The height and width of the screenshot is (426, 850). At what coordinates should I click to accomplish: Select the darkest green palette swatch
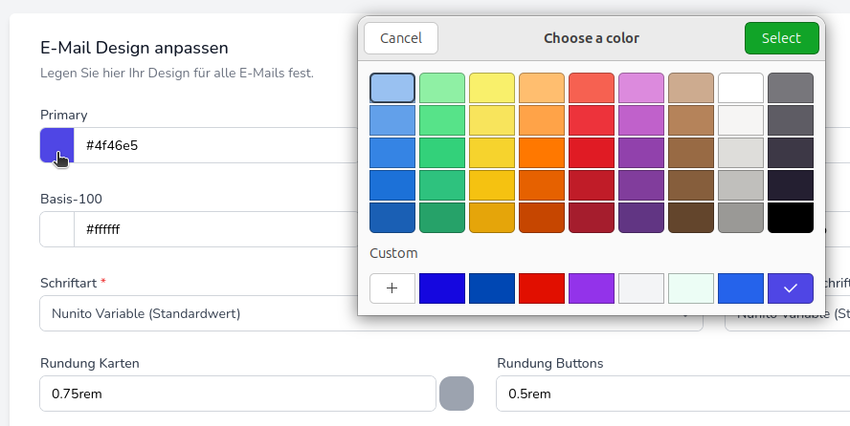[442, 218]
